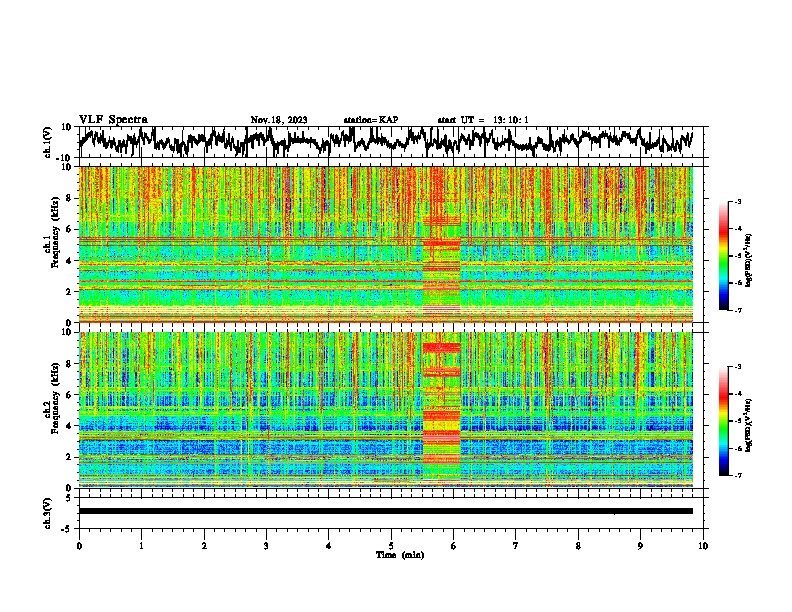
Task: Click the log(PSD) label beside ch.2 colorbar
Action: click(749, 423)
